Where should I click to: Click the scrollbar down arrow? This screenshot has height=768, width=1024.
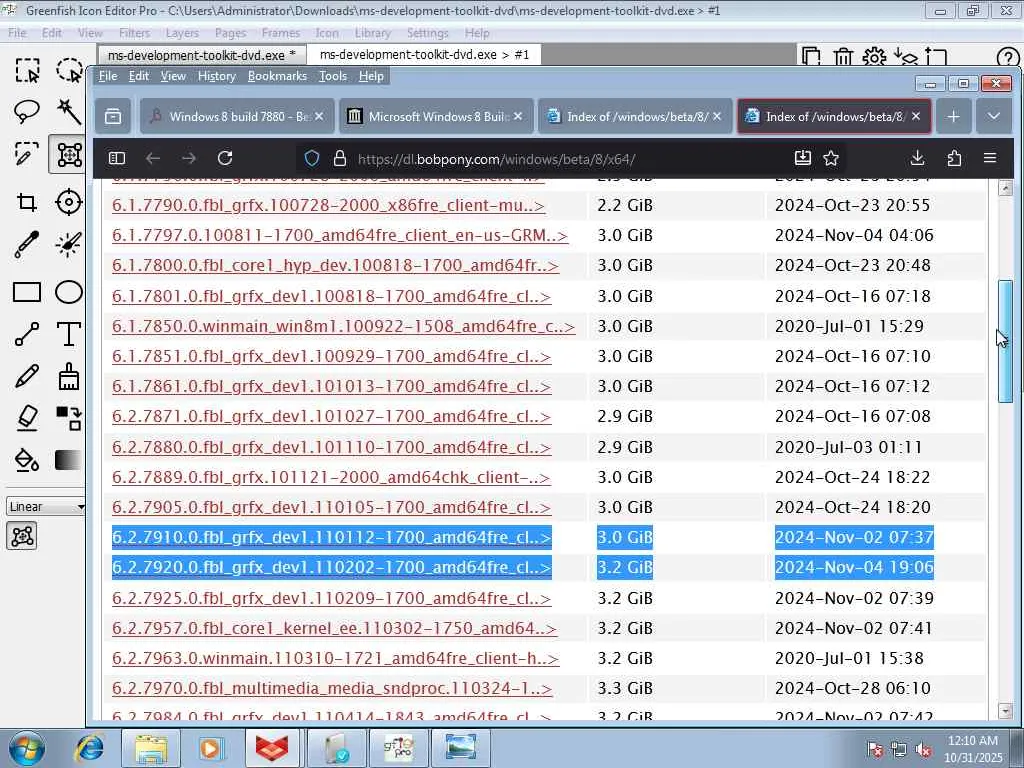(x=1005, y=711)
